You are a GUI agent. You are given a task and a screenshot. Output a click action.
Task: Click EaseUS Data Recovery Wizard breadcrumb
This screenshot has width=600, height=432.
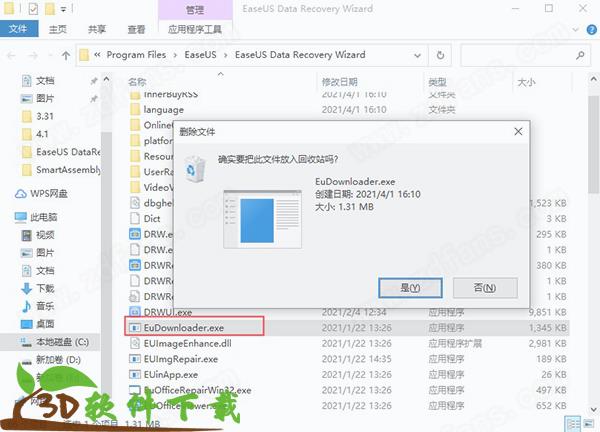[300, 55]
